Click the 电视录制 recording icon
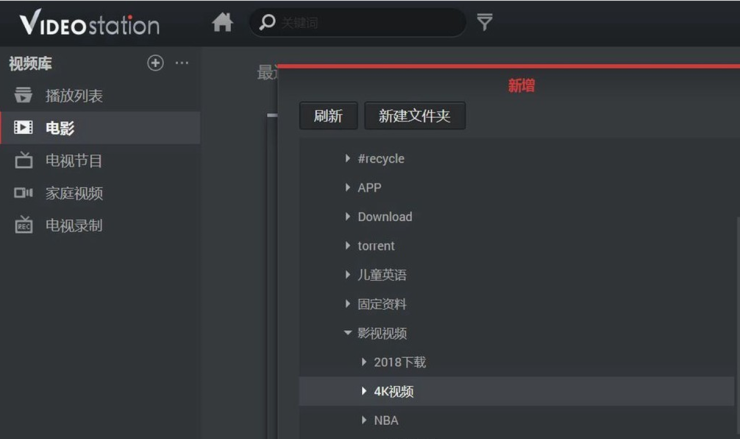Screen dimensions: 740x439 23,226
